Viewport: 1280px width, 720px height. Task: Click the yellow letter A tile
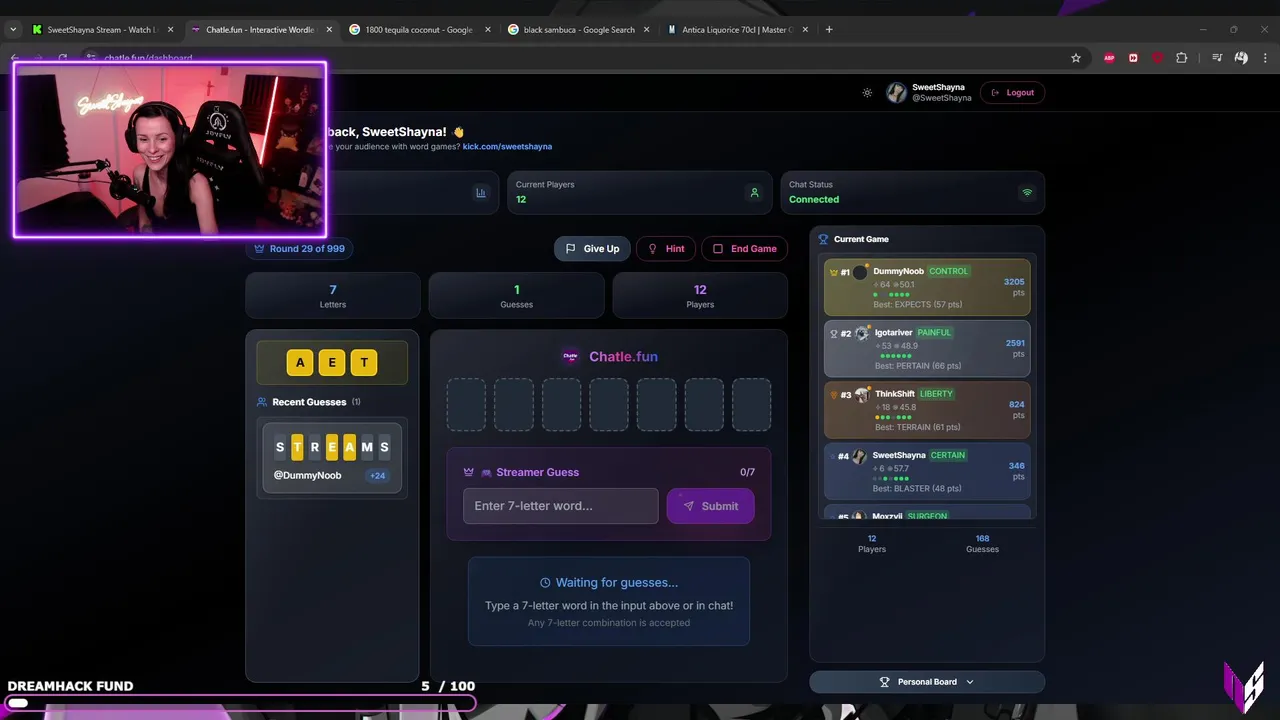300,363
